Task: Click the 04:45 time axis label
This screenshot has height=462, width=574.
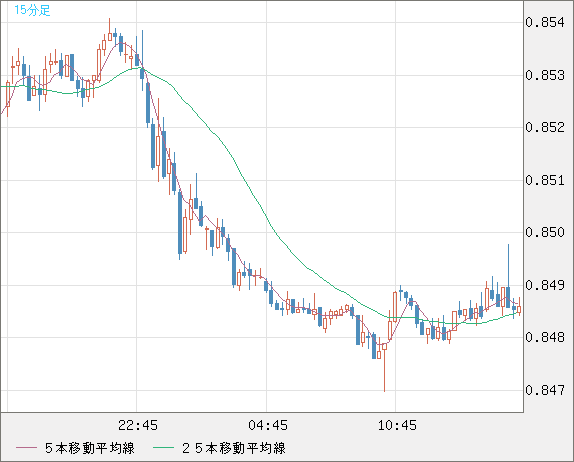Action: click(x=268, y=425)
